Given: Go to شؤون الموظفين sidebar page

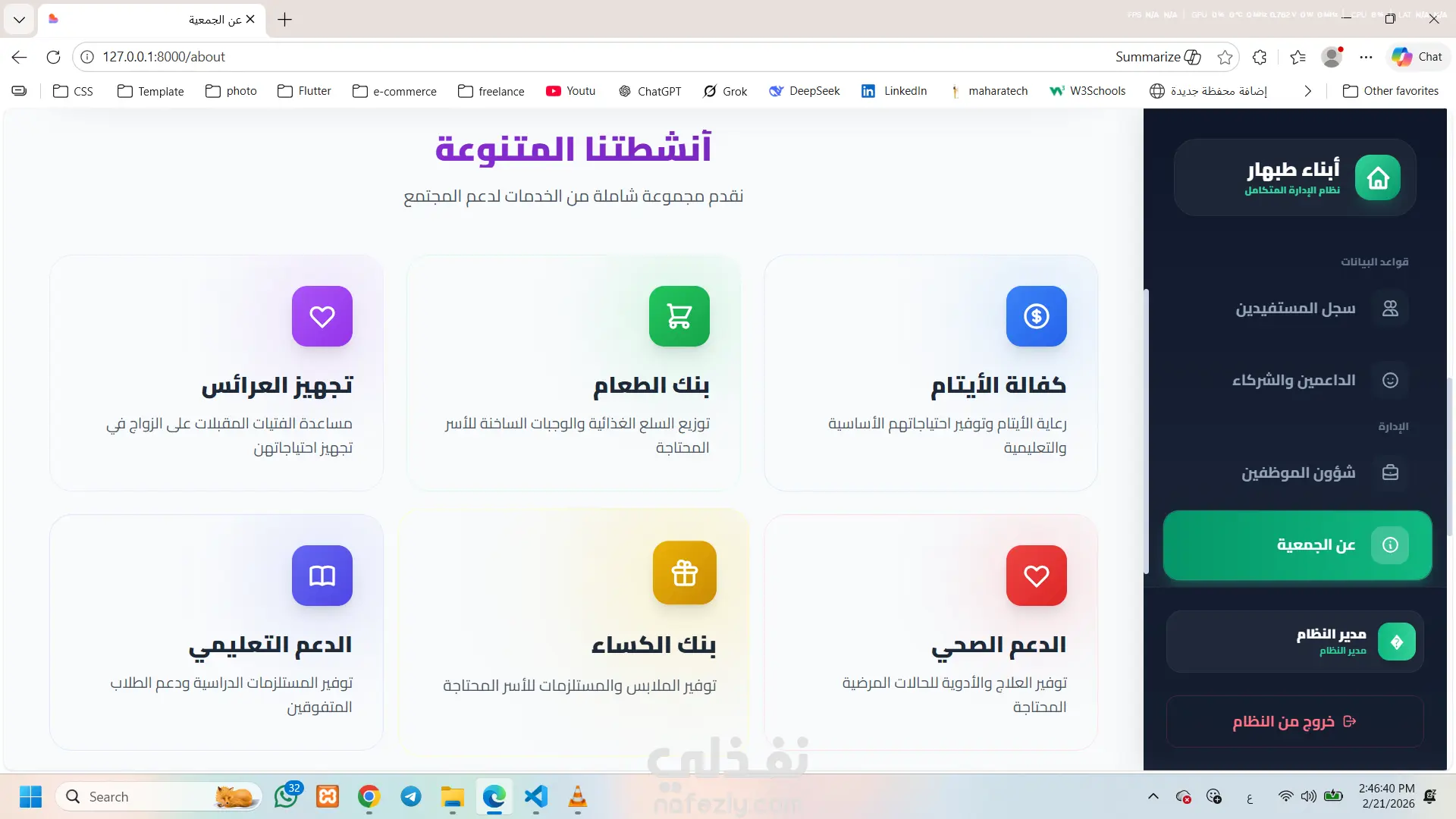Looking at the screenshot, I should tap(1298, 472).
